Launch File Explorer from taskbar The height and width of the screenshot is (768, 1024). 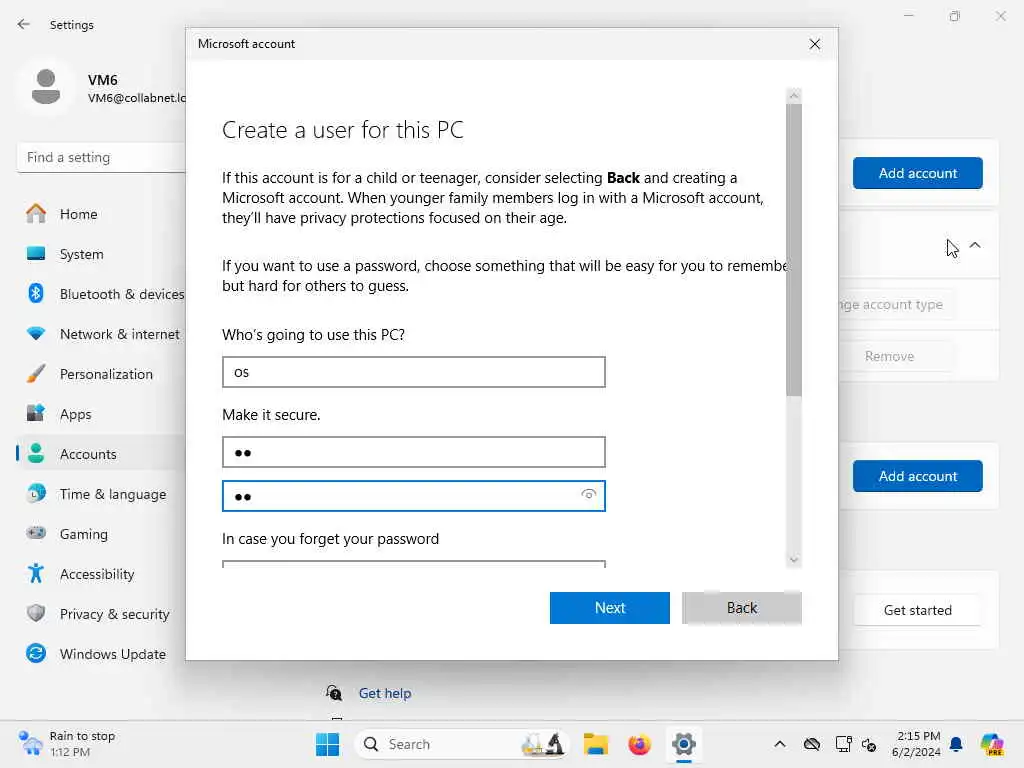tap(596, 744)
